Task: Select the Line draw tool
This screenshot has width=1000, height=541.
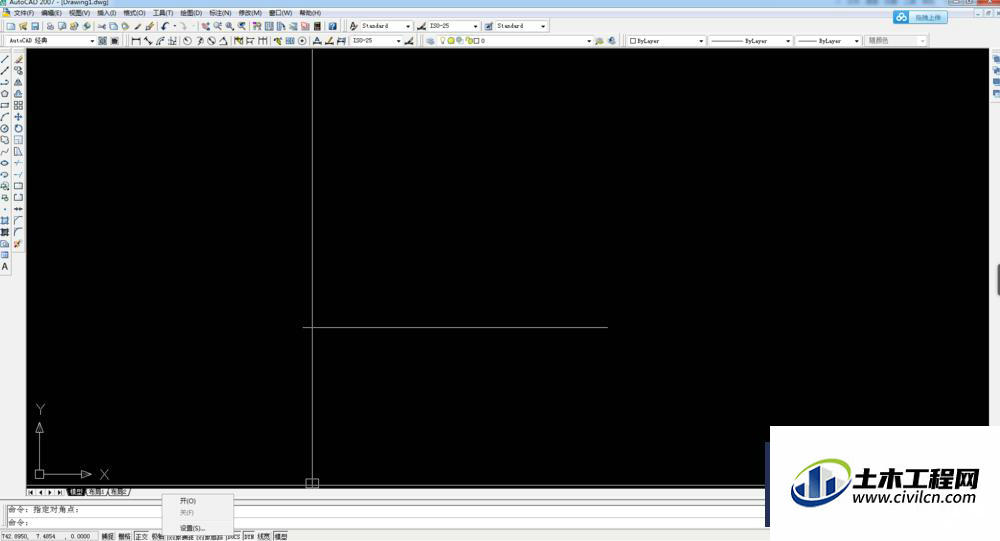Action: pos(5,59)
